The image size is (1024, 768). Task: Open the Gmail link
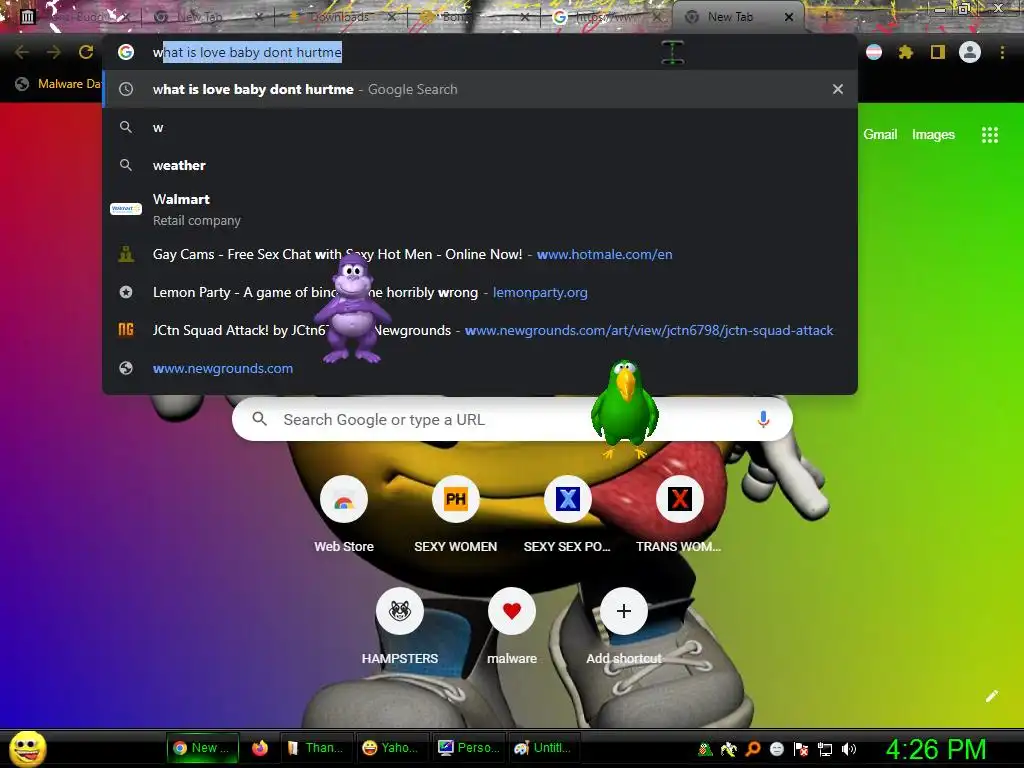pos(880,135)
